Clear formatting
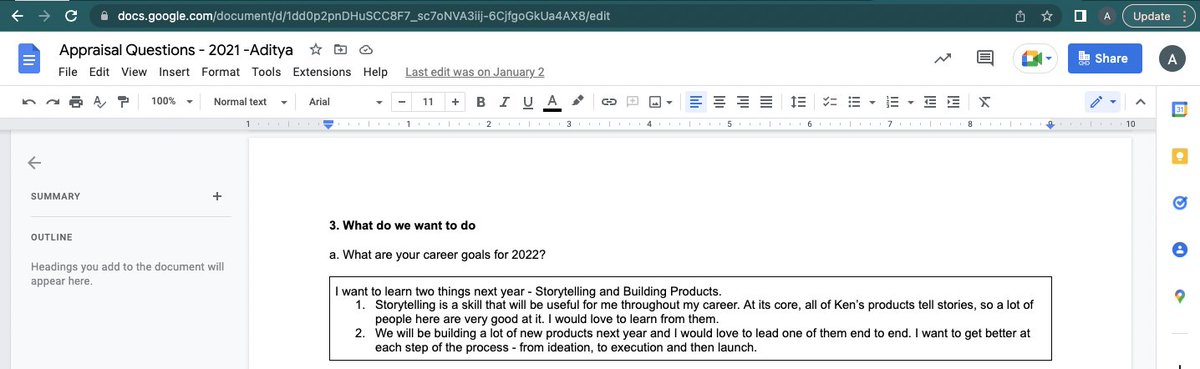This screenshot has width=1200, height=369. pos(985,101)
